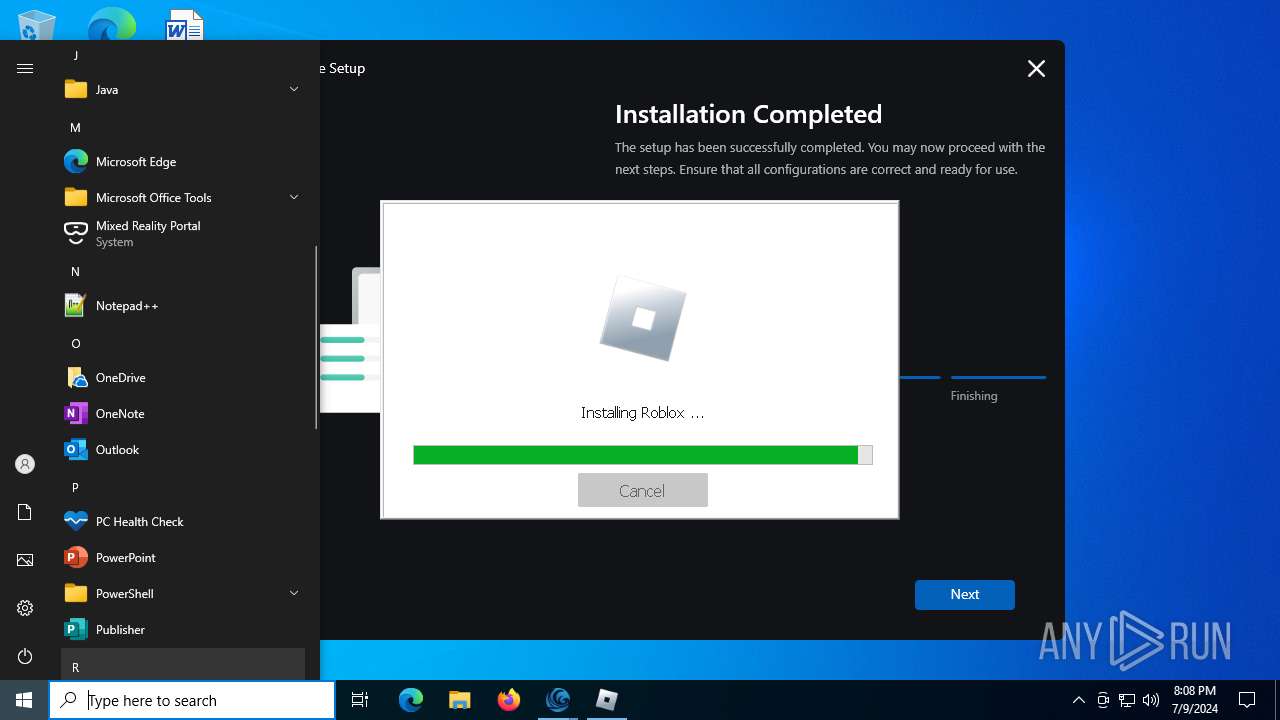This screenshot has width=1280, height=720.
Task: Open Settings gear in Start sidebar
Action: click(x=25, y=608)
